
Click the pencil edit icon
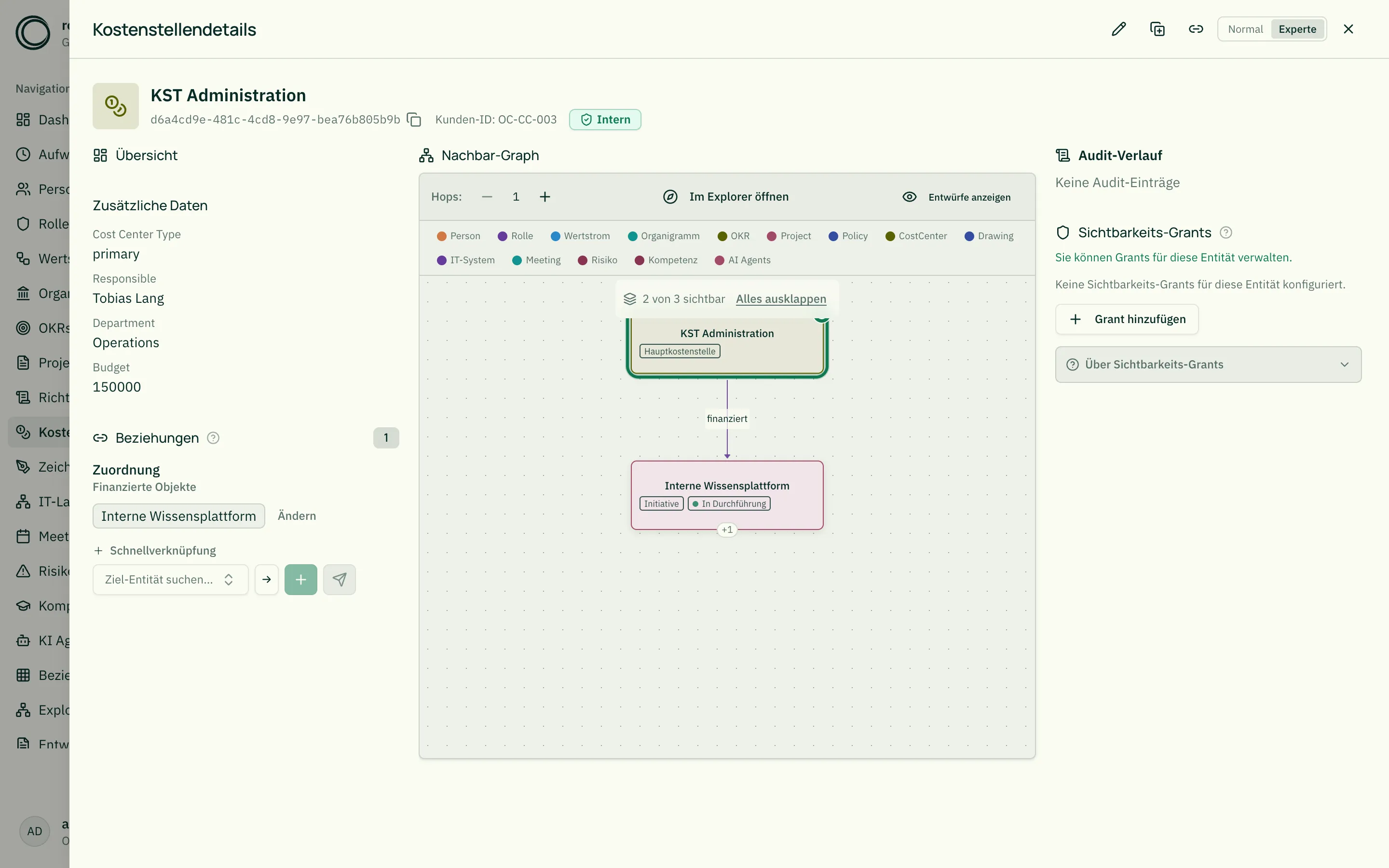click(1118, 29)
